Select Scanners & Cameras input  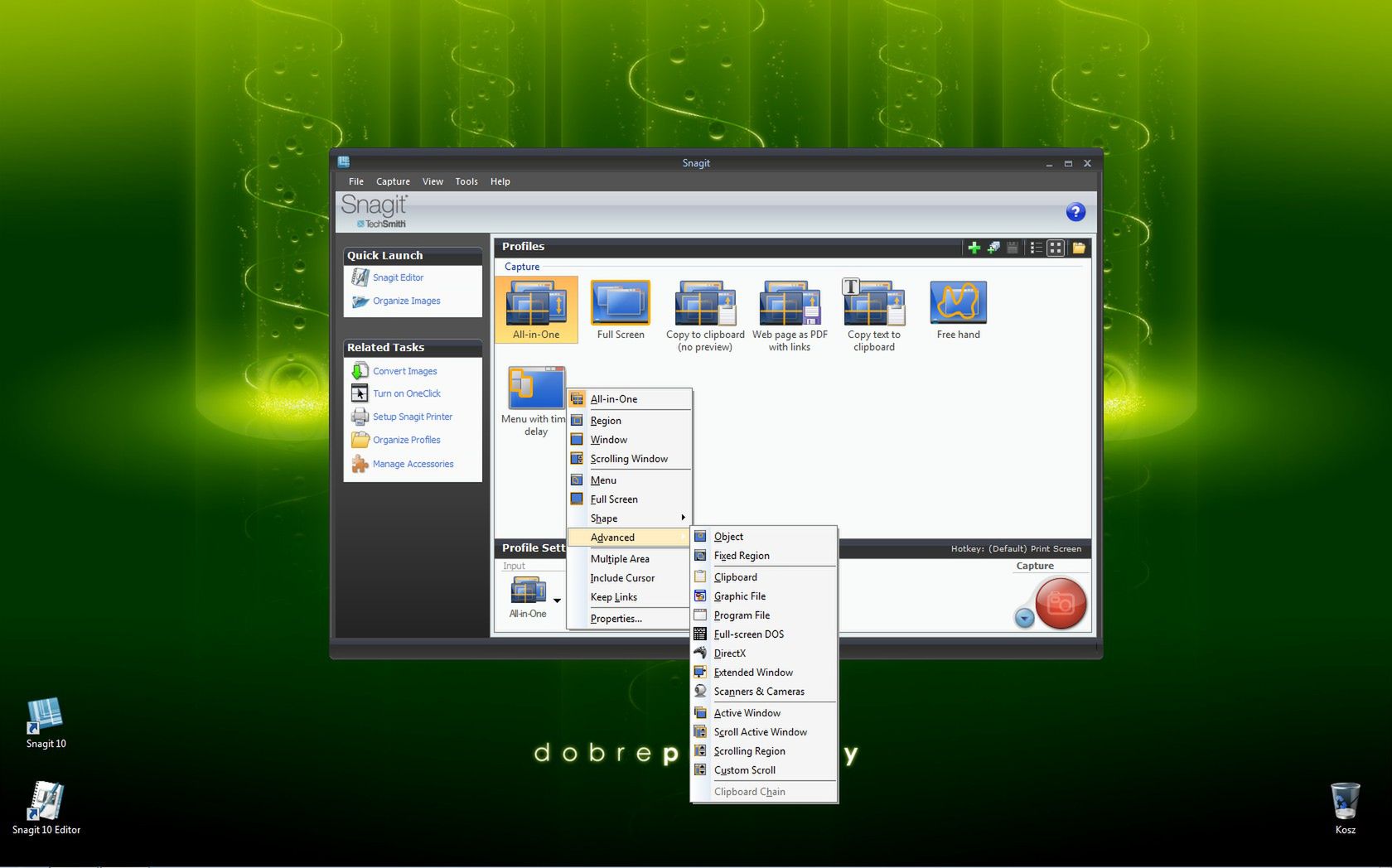pos(764,692)
